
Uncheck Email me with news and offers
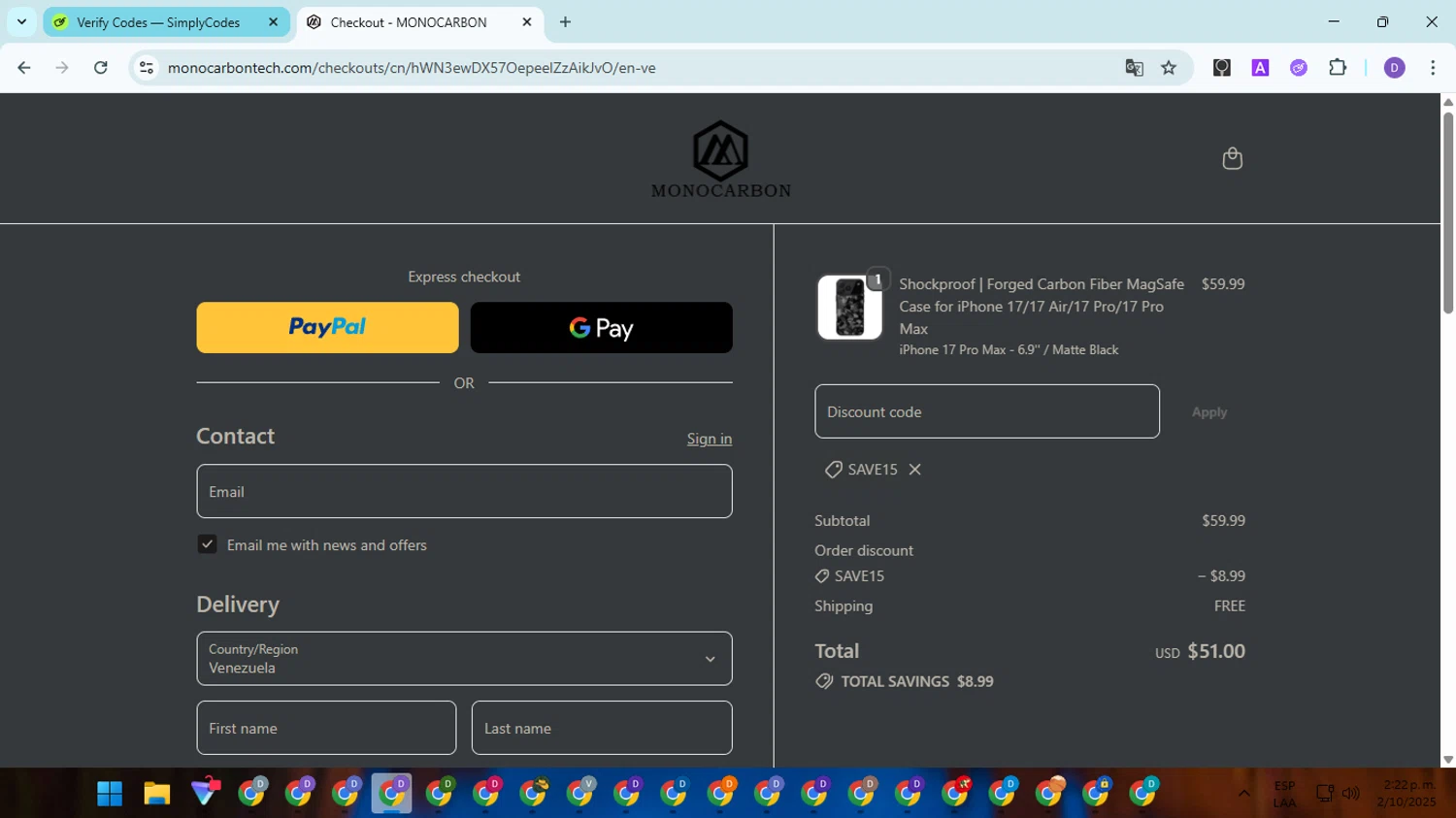[x=207, y=544]
